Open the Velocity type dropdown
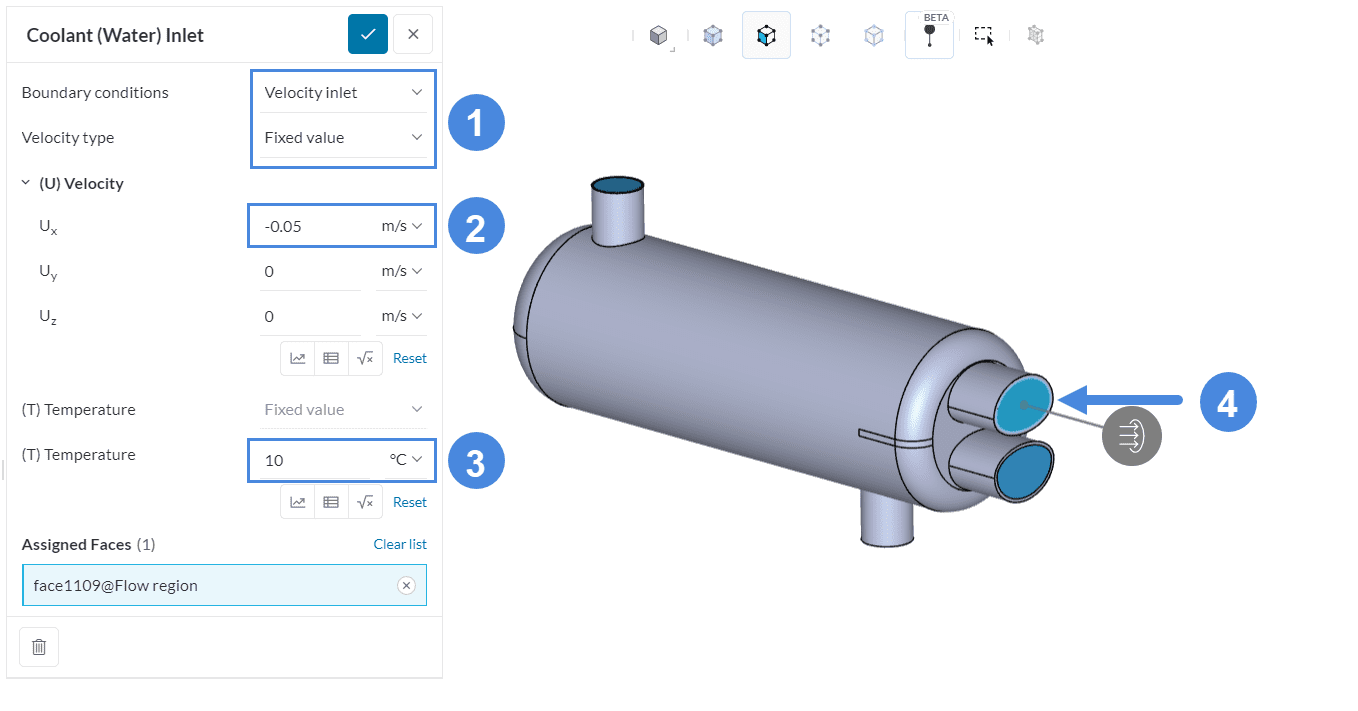1358x711 pixels. (343, 138)
